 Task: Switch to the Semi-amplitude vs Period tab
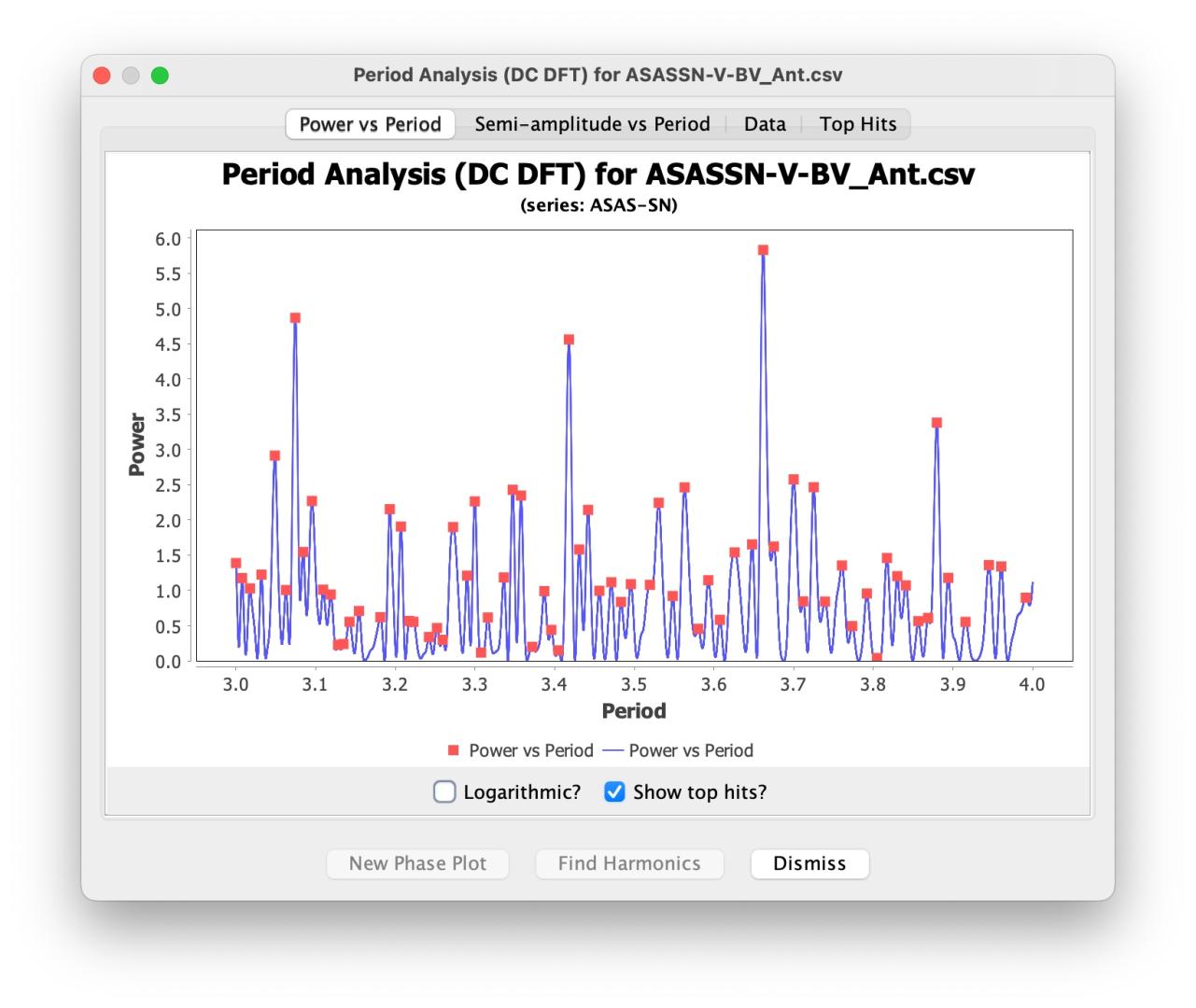(592, 124)
